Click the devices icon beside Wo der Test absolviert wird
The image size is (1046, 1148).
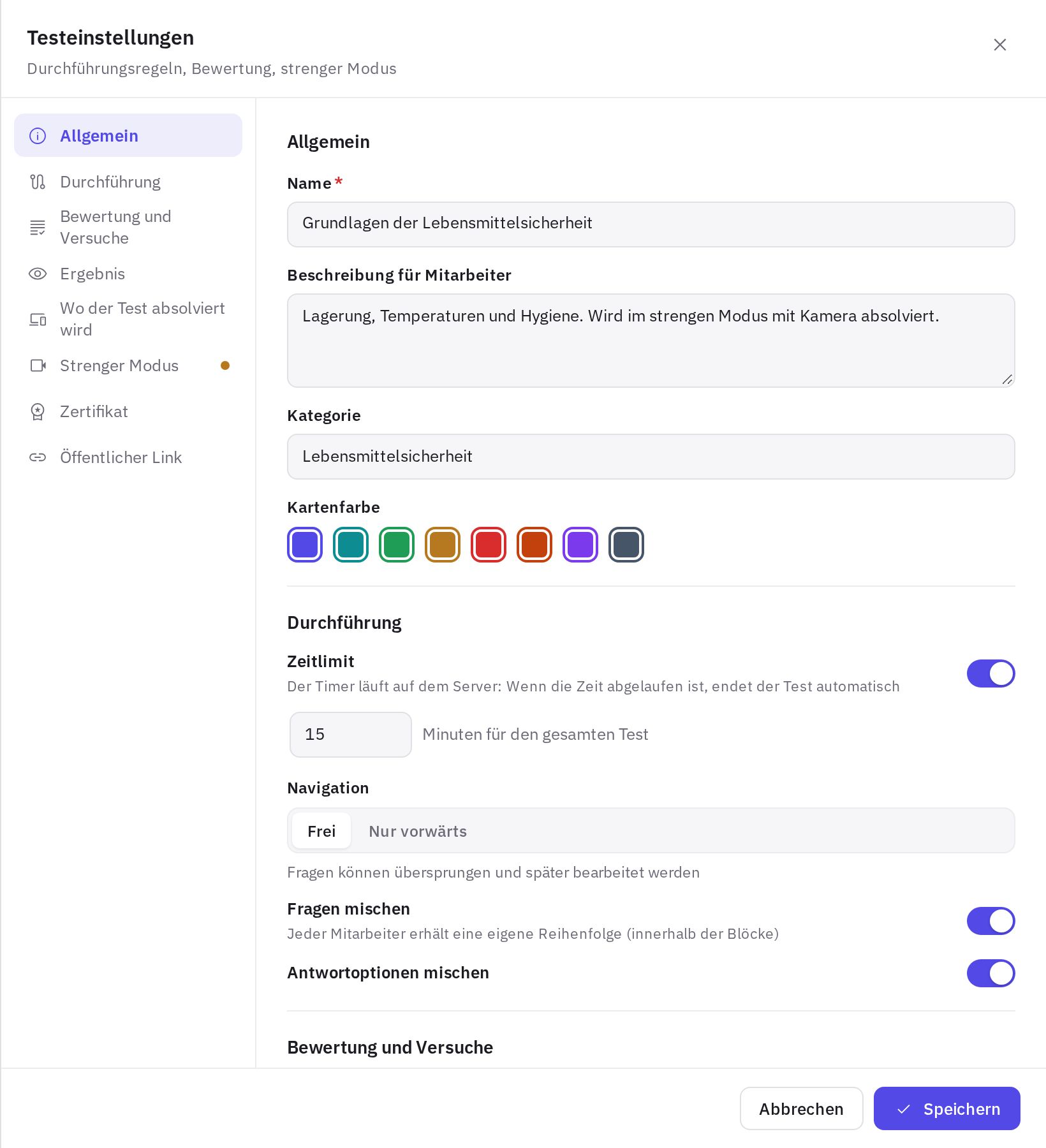pyautogui.click(x=38, y=320)
